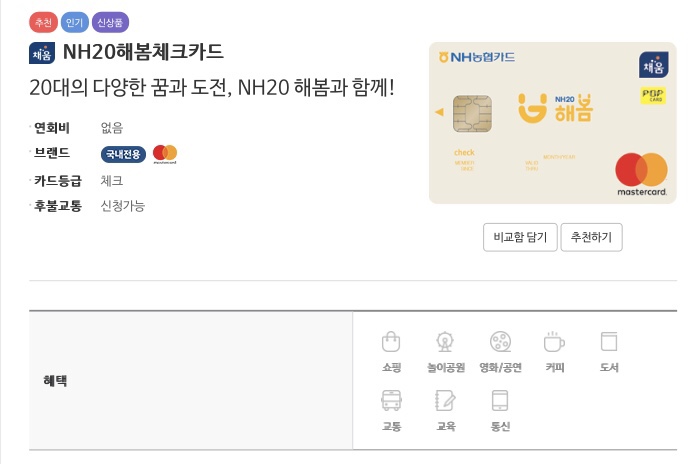The image size is (698, 464).
Task: Choose the 교통 bus icon
Action: 391,401
